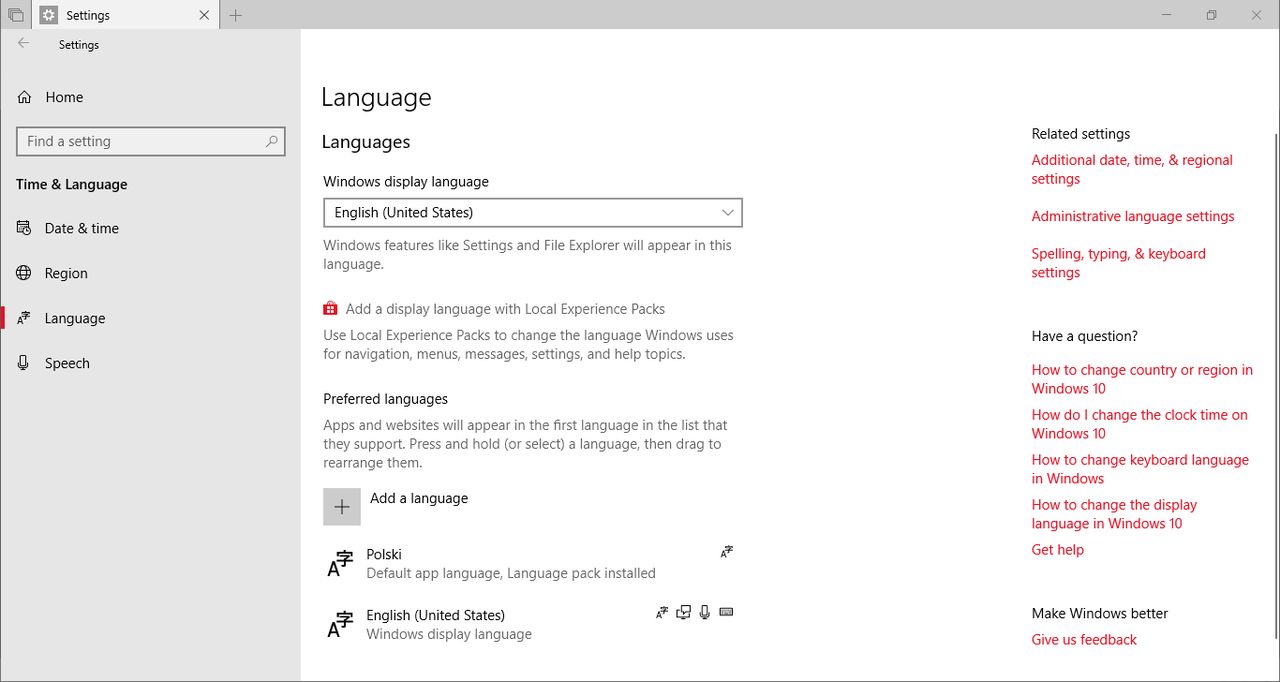
Task: Focus the Find a setting search box
Action: (151, 141)
